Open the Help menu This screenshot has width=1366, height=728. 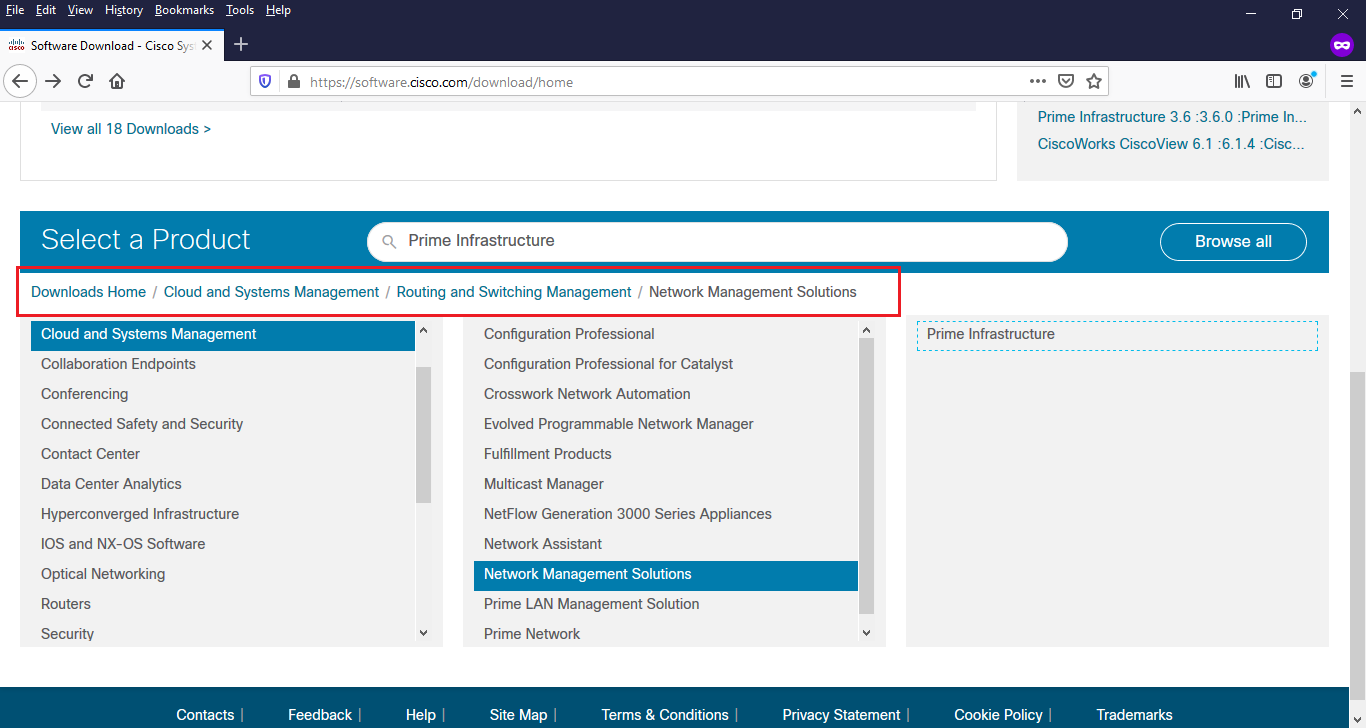tap(278, 10)
